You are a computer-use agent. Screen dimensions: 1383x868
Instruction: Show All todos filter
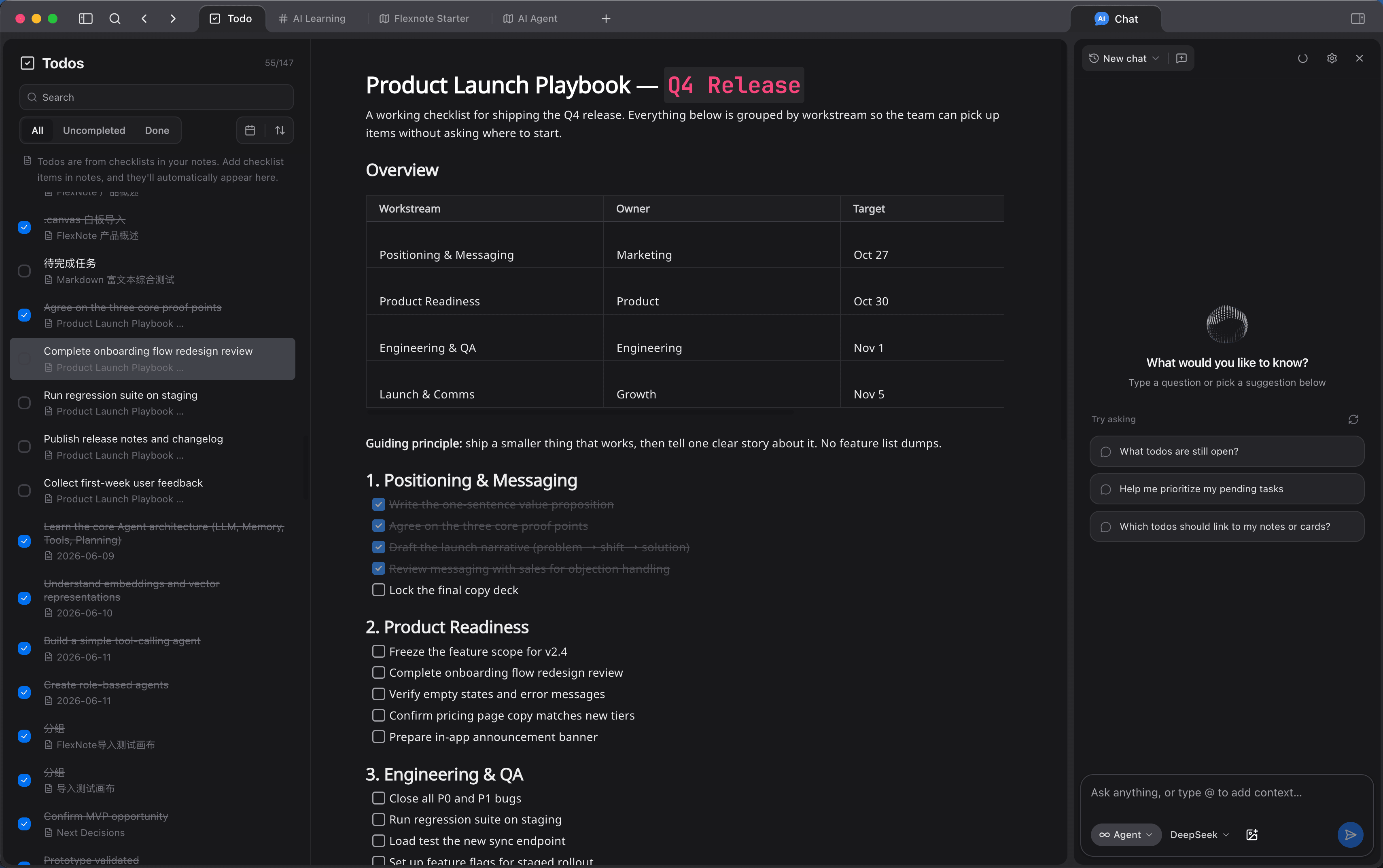tap(37, 130)
